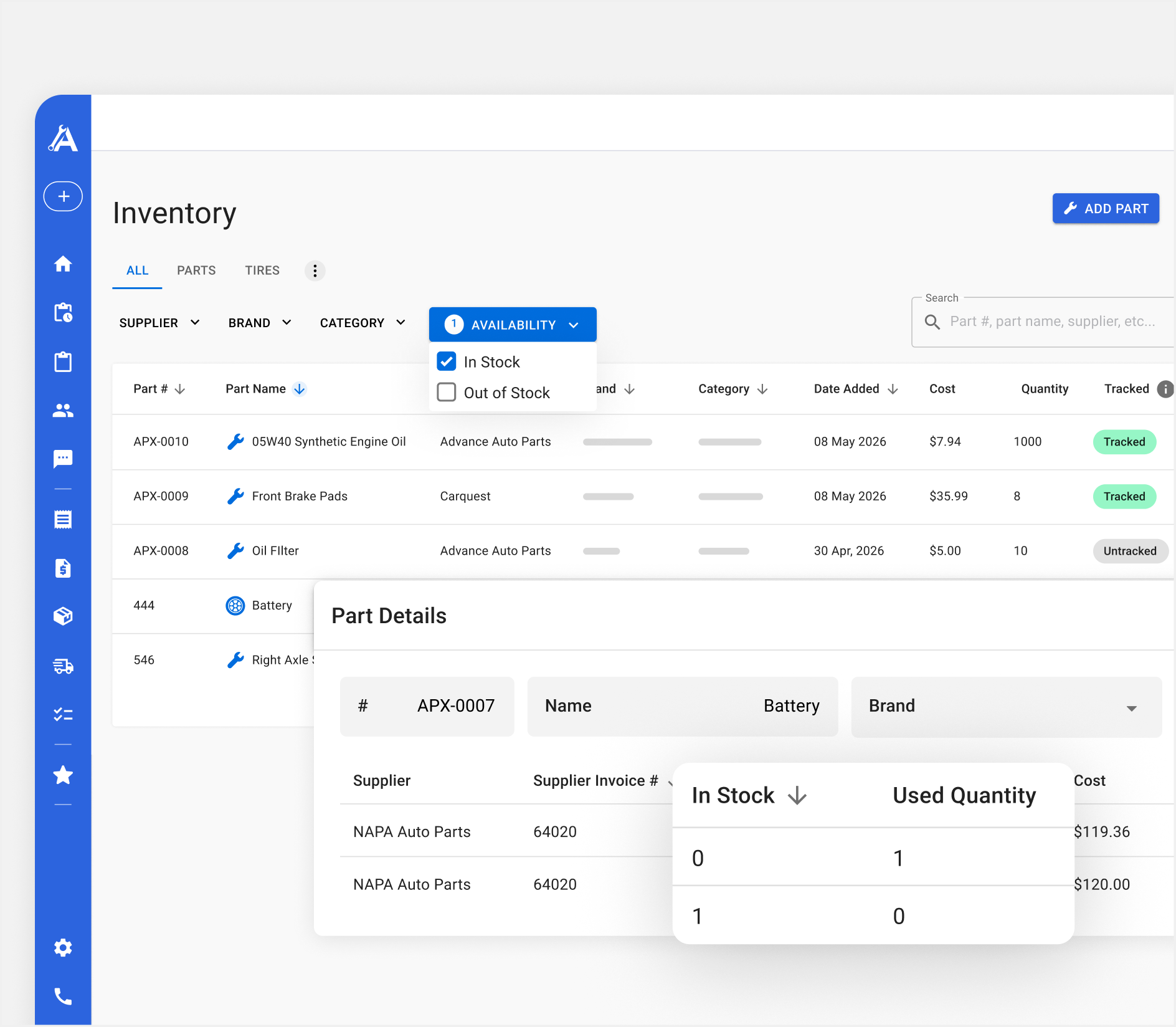
Task: Sort by Category column arrow
Action: (762, 389)
